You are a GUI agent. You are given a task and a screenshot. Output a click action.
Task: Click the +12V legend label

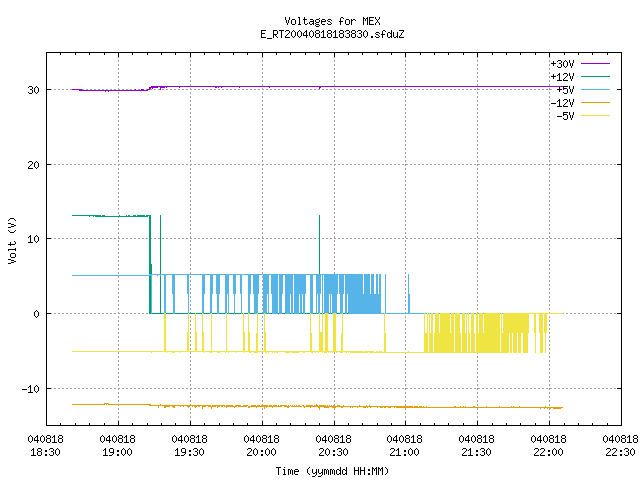click(x=562, y=77)
